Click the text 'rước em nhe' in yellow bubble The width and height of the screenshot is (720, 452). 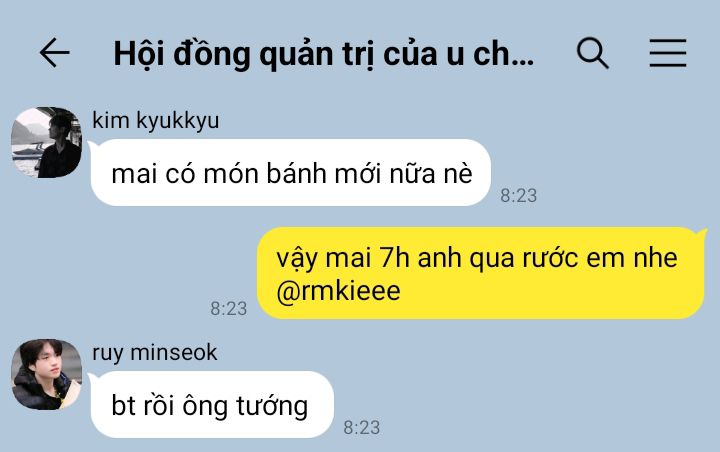pos(600,258)
